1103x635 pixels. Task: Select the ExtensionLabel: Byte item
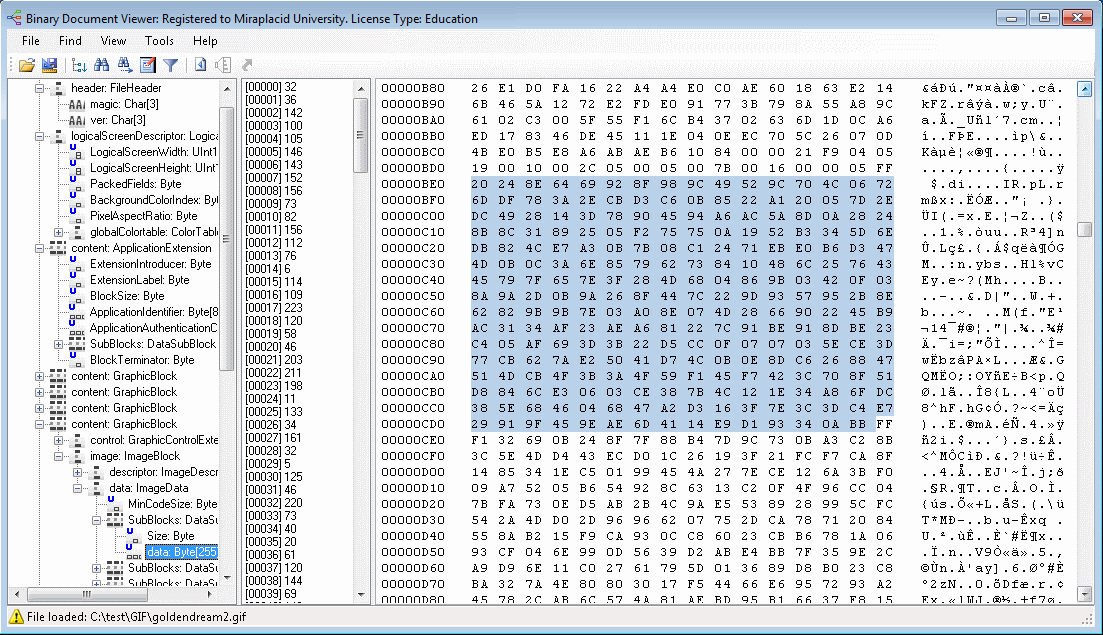(x=139, y=280)
